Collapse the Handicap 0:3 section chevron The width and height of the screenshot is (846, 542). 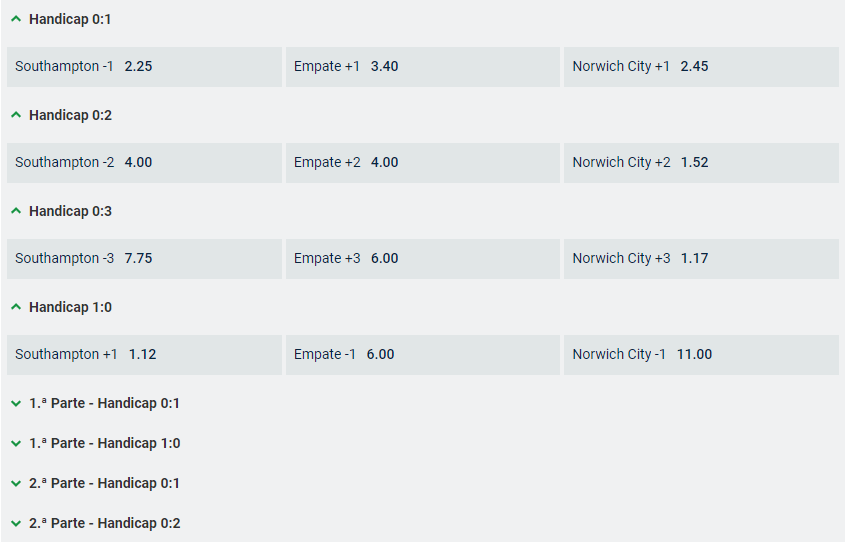point(16,211)
